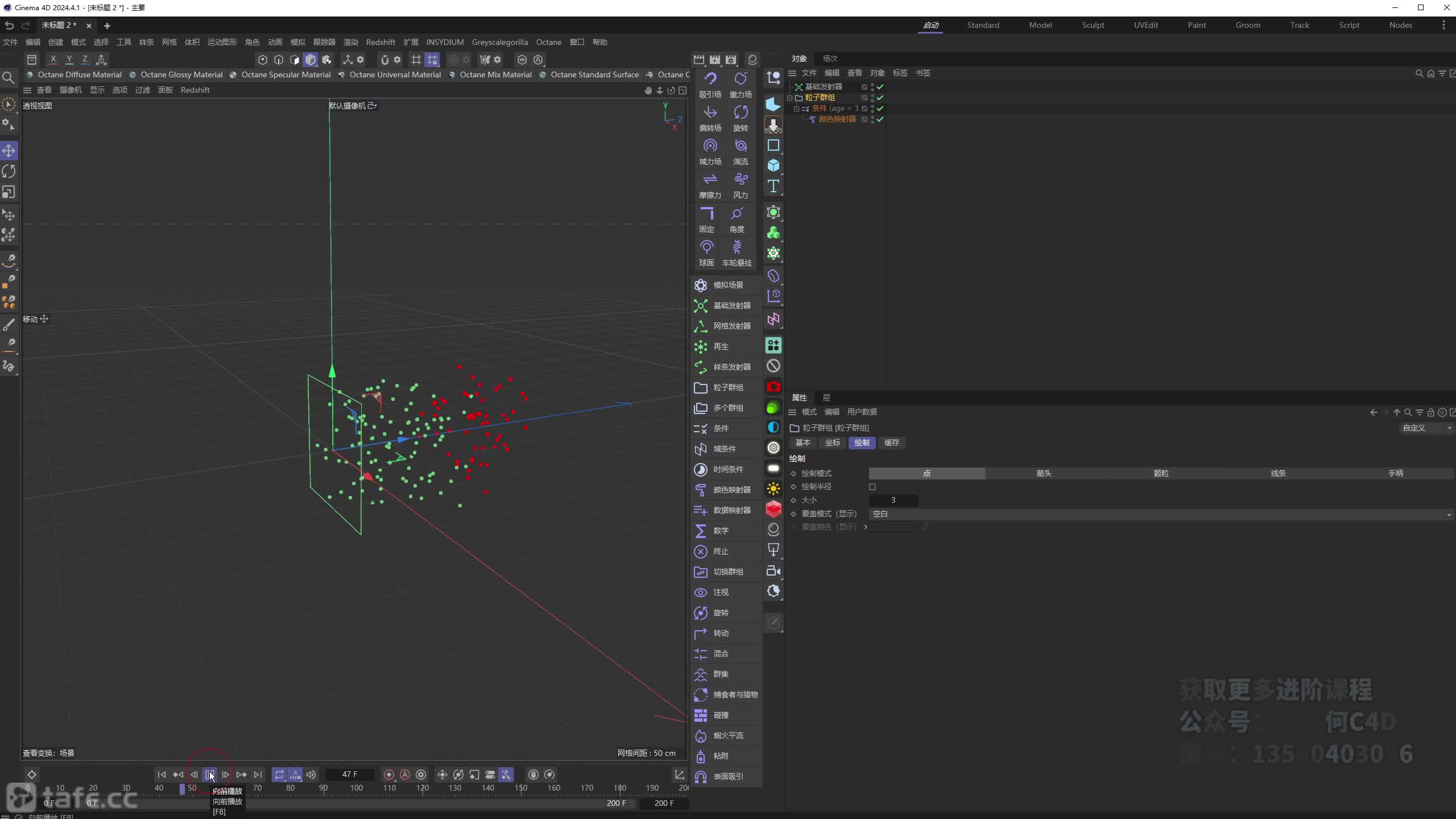Toggle the sound playback speaker button
Screen dimensions: 1456x819
[311, 775]
